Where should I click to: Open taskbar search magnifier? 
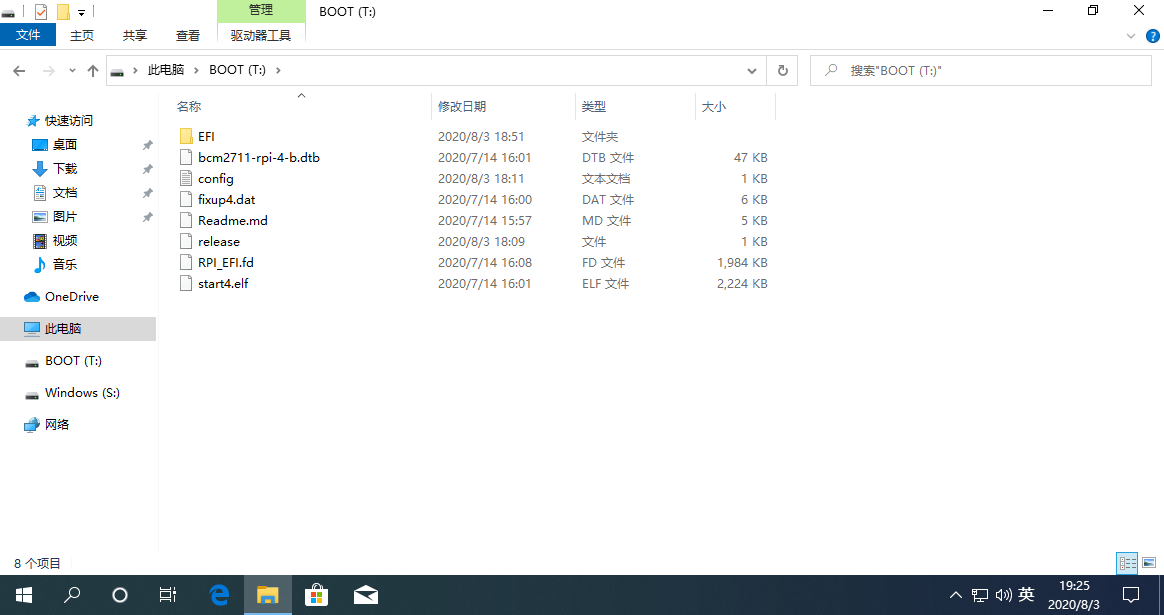pyautogui.click(x=72, y=594)
